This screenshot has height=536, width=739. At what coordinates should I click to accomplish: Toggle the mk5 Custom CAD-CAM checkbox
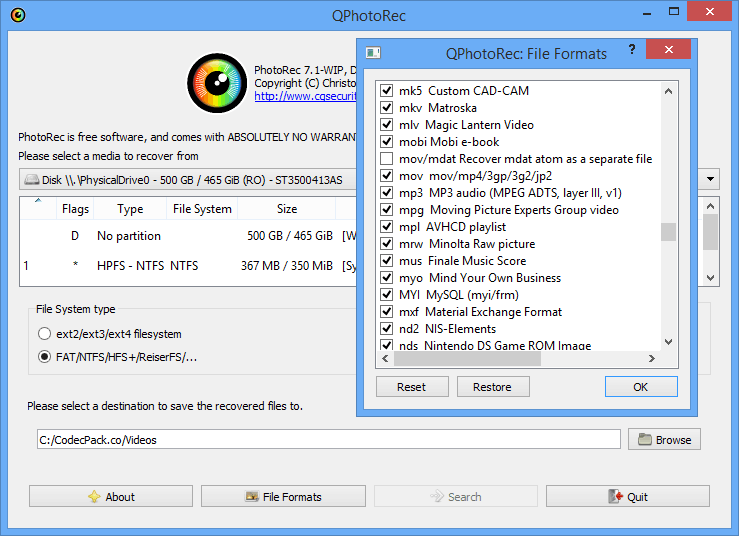(x=386, y=91)
